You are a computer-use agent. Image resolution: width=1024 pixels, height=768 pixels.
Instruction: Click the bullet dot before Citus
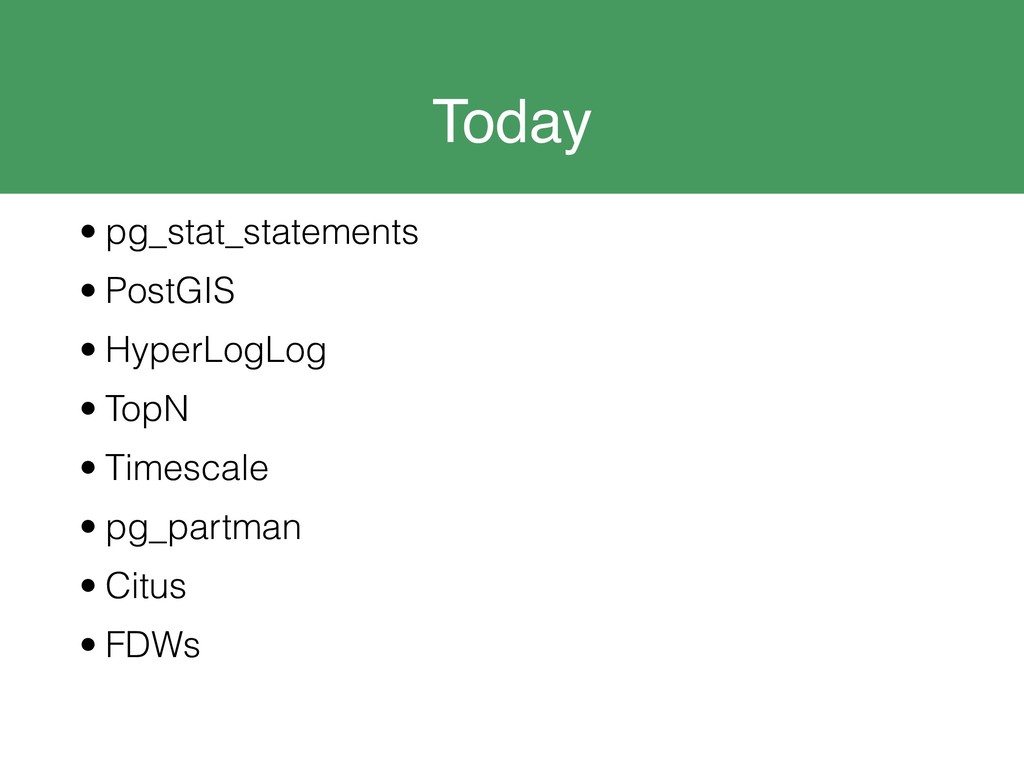tap(88, 585)
